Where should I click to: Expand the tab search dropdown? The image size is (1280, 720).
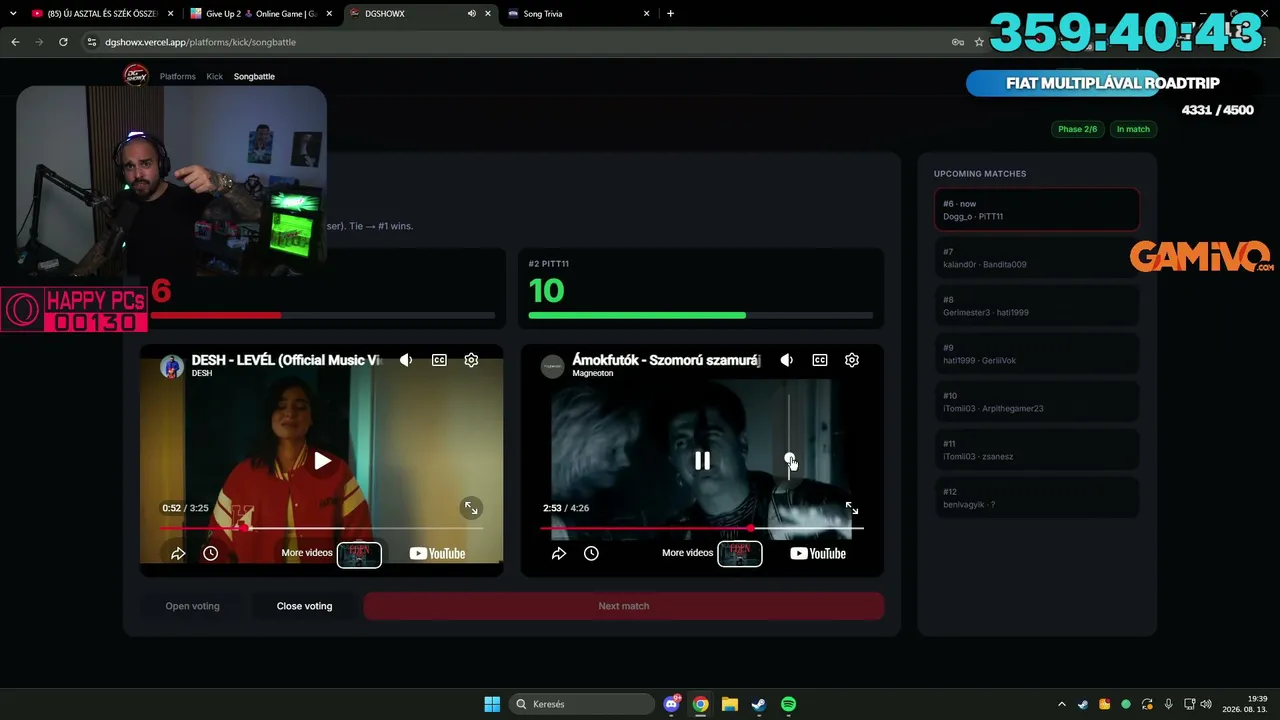click(x=13, y=14)
